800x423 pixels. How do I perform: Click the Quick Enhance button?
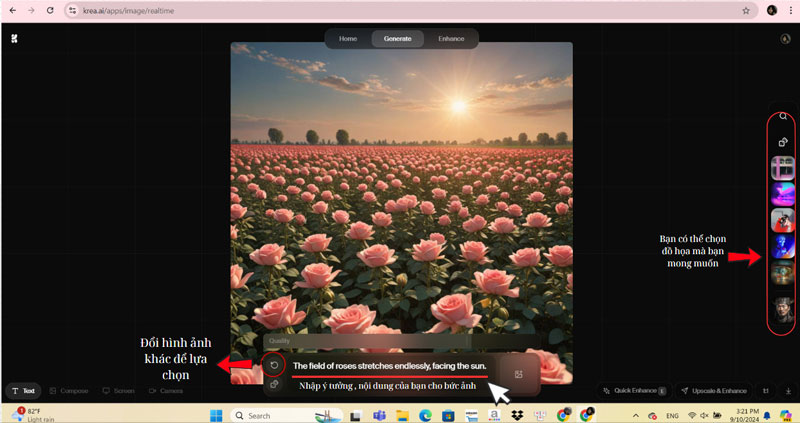[x=632, y=391]
